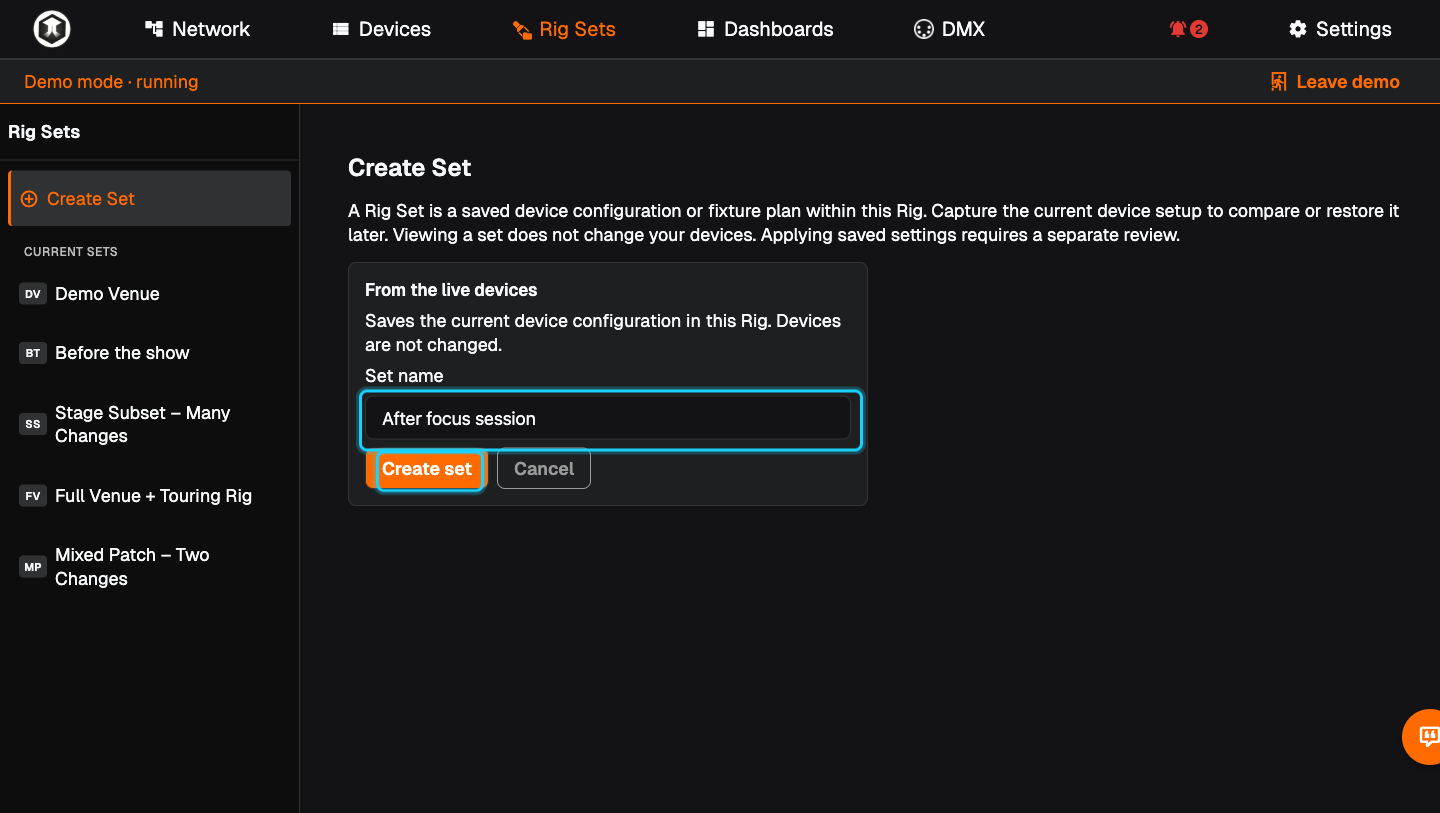Click the Leave demo link

tap(1335, 82)
